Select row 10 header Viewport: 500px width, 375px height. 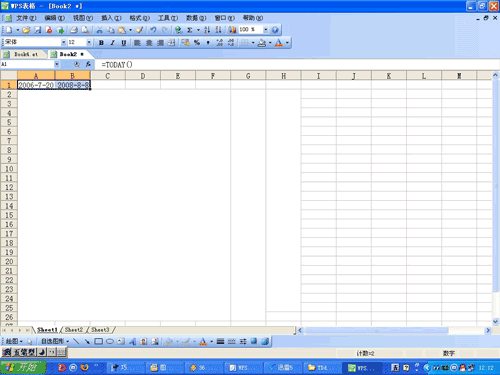(x=9, y=169)
